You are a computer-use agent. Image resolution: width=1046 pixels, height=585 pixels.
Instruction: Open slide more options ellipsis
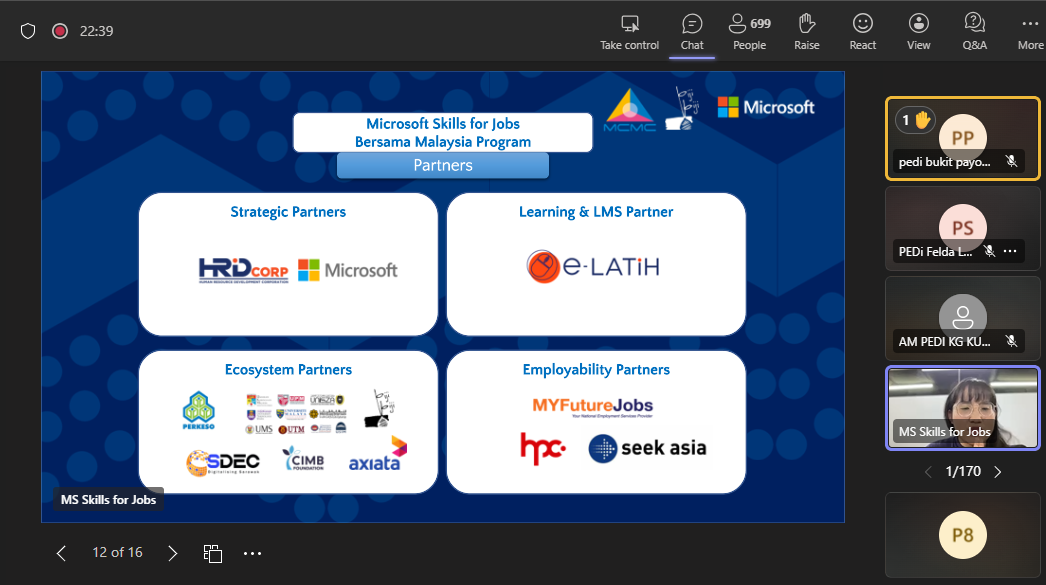click(x=252, y=553)
